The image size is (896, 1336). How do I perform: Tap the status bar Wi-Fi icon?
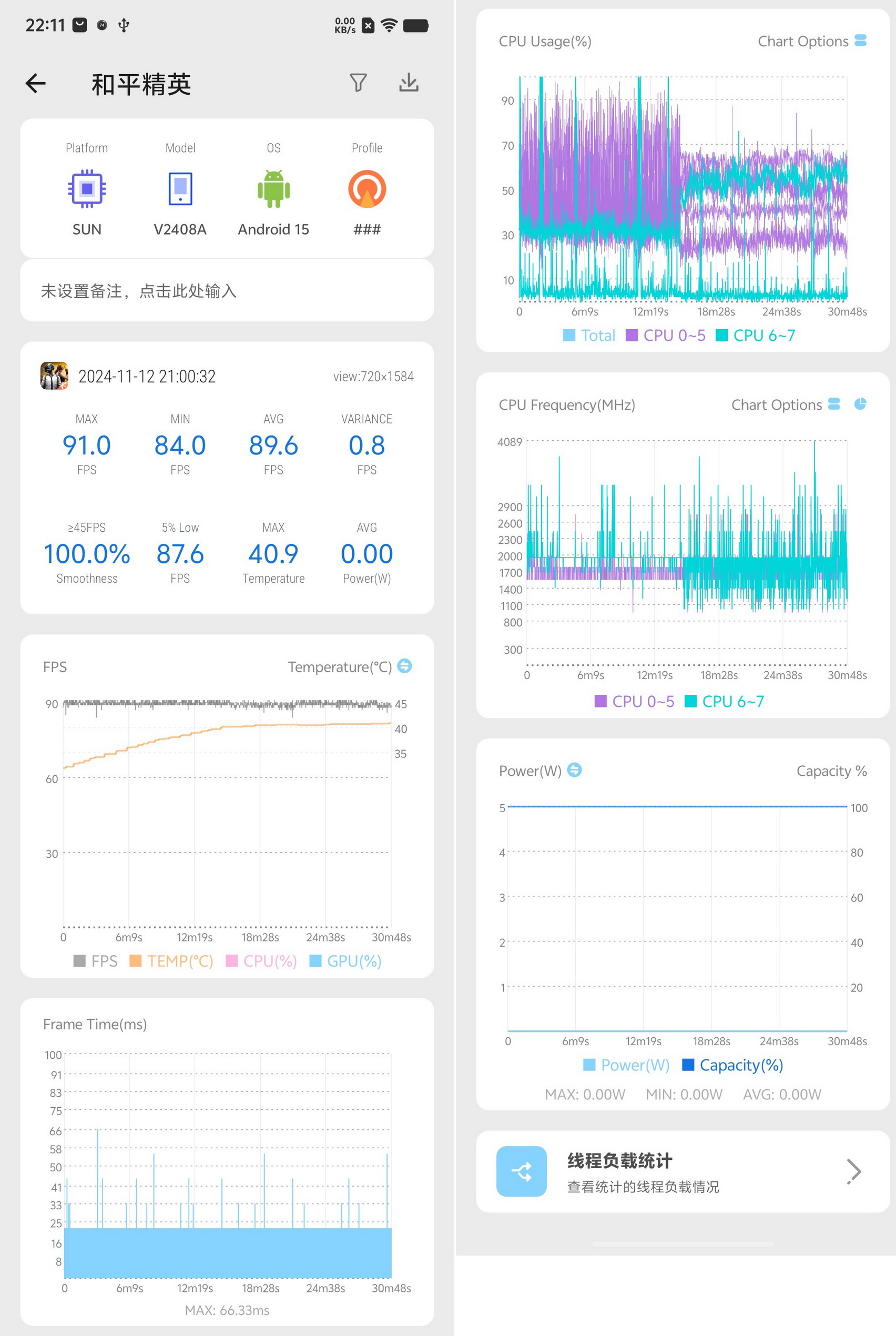click(389, 25)
